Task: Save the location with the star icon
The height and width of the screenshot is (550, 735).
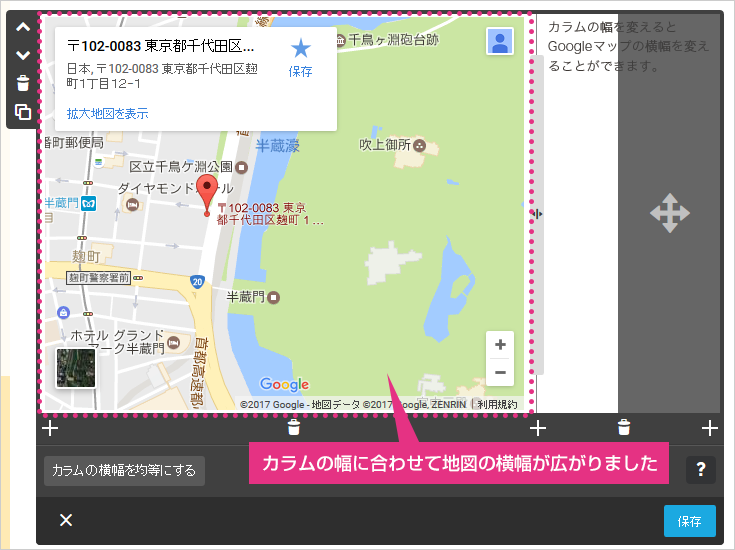Action: 300,49
